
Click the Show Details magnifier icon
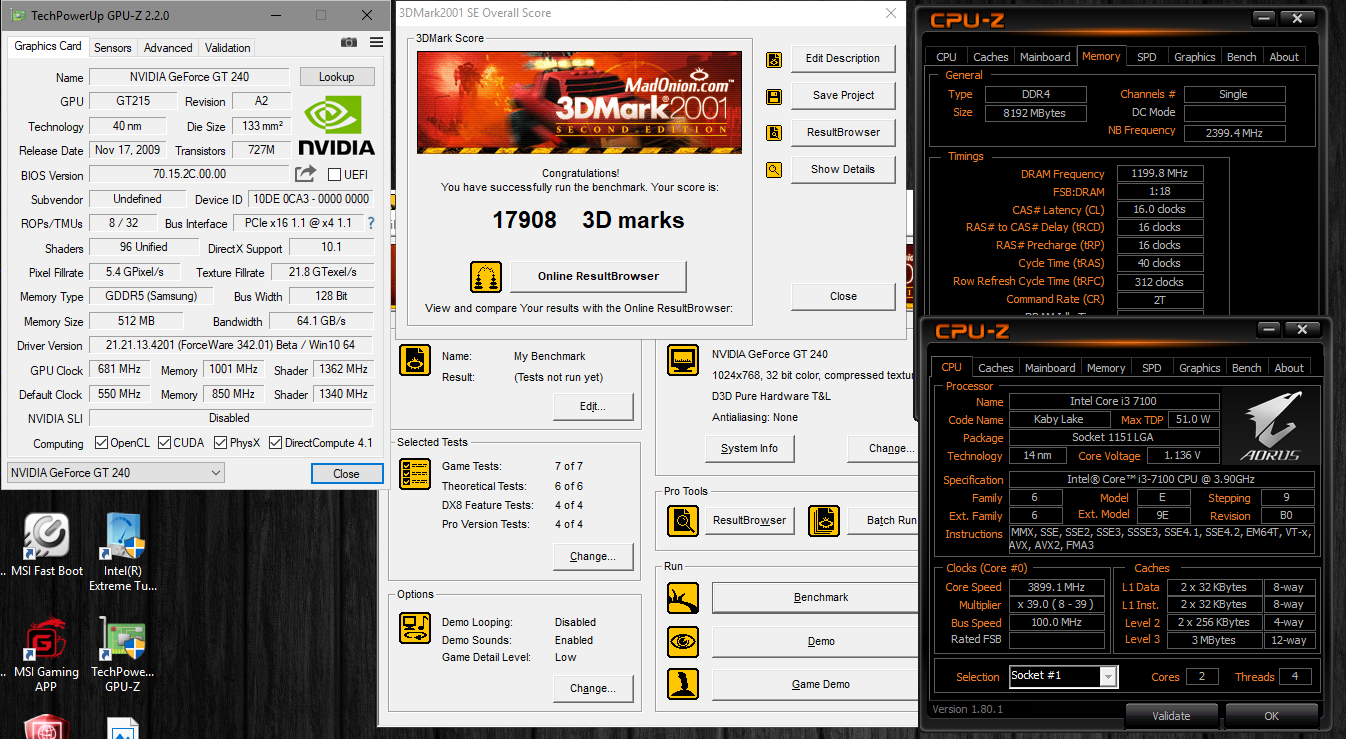774,170
